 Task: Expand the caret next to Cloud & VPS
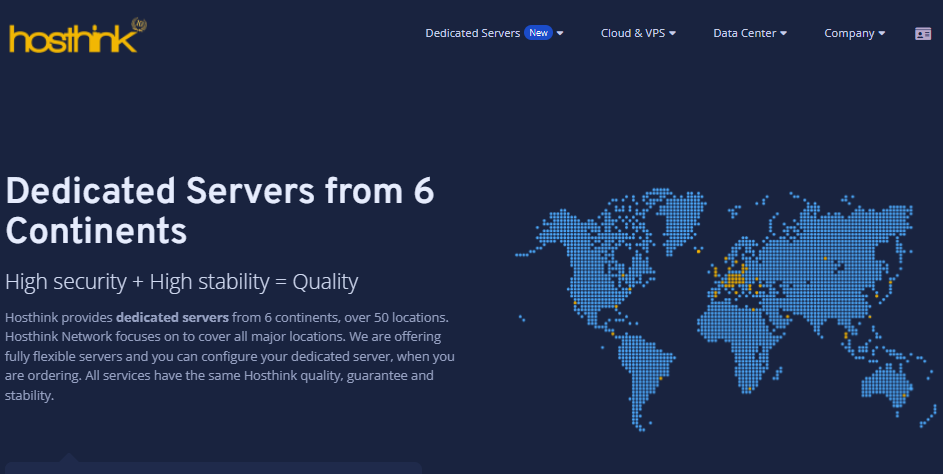click(672, 34)
